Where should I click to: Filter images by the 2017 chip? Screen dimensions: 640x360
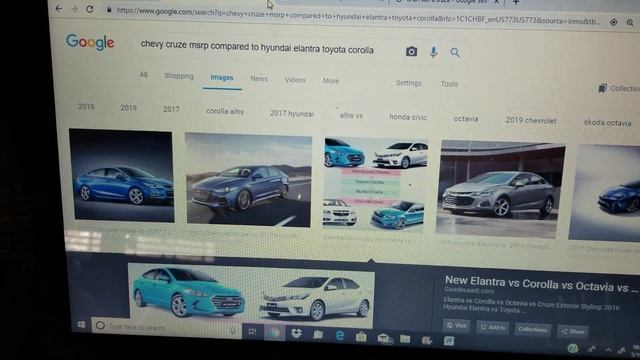171,109
